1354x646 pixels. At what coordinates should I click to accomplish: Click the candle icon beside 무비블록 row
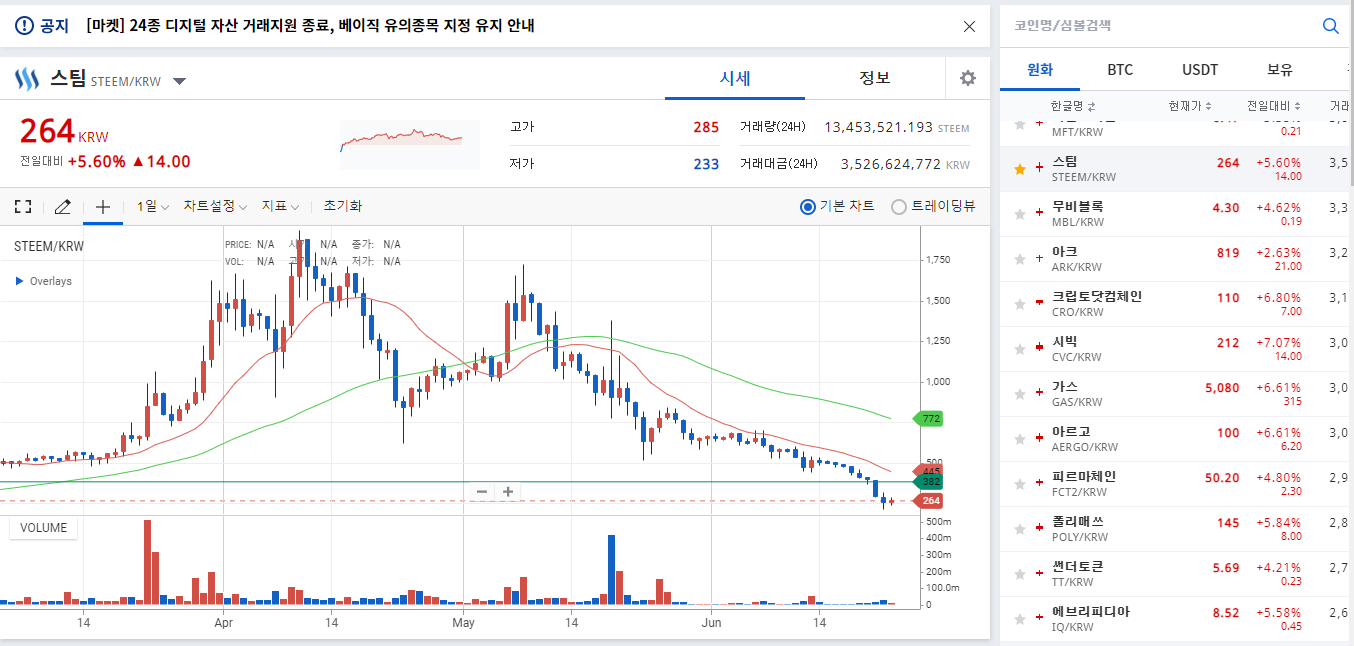(x=1039, y=214)
